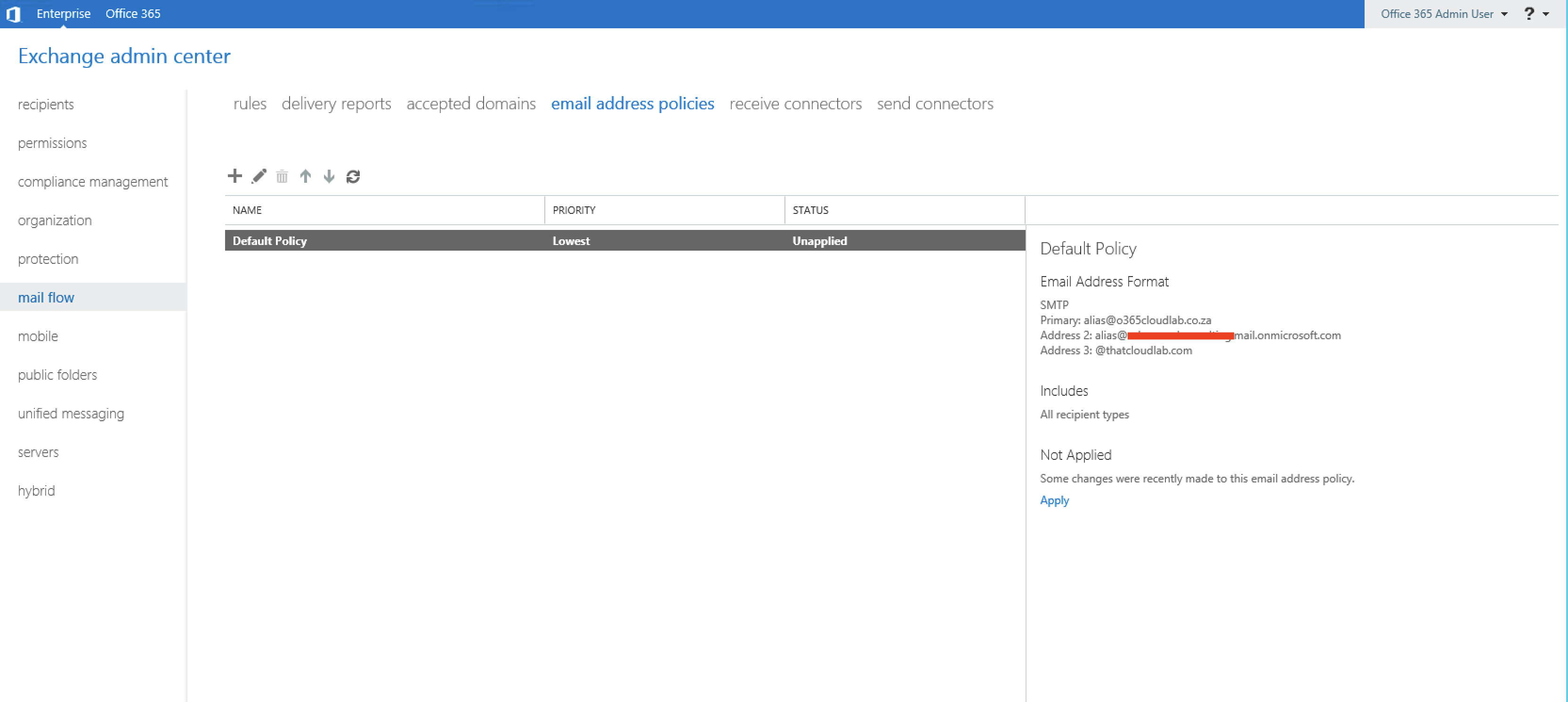This screenshot has width=1568, height=702.
Task: Click the Office logo icon at top left
Action: [13, 13]
